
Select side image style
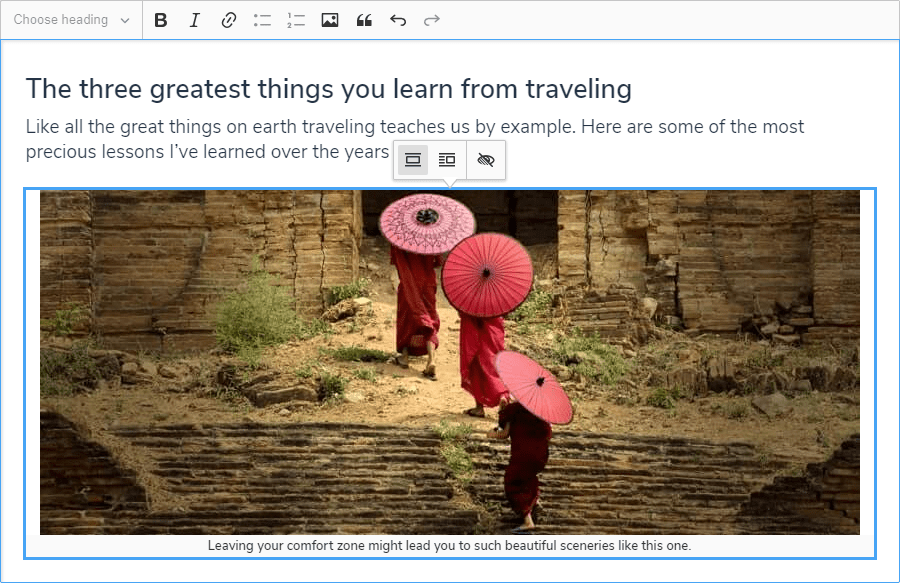[447, 160]
